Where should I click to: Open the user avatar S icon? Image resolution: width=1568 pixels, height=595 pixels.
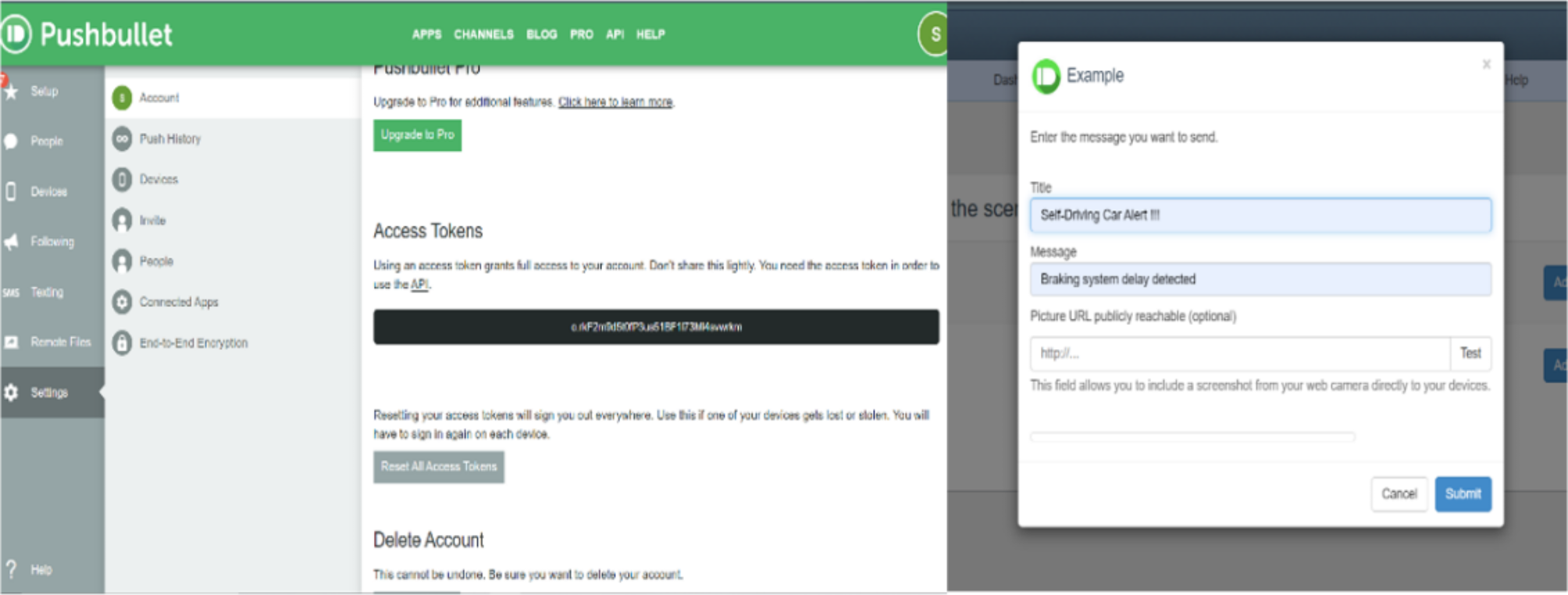pyautogui.click(x=933, y=34)
